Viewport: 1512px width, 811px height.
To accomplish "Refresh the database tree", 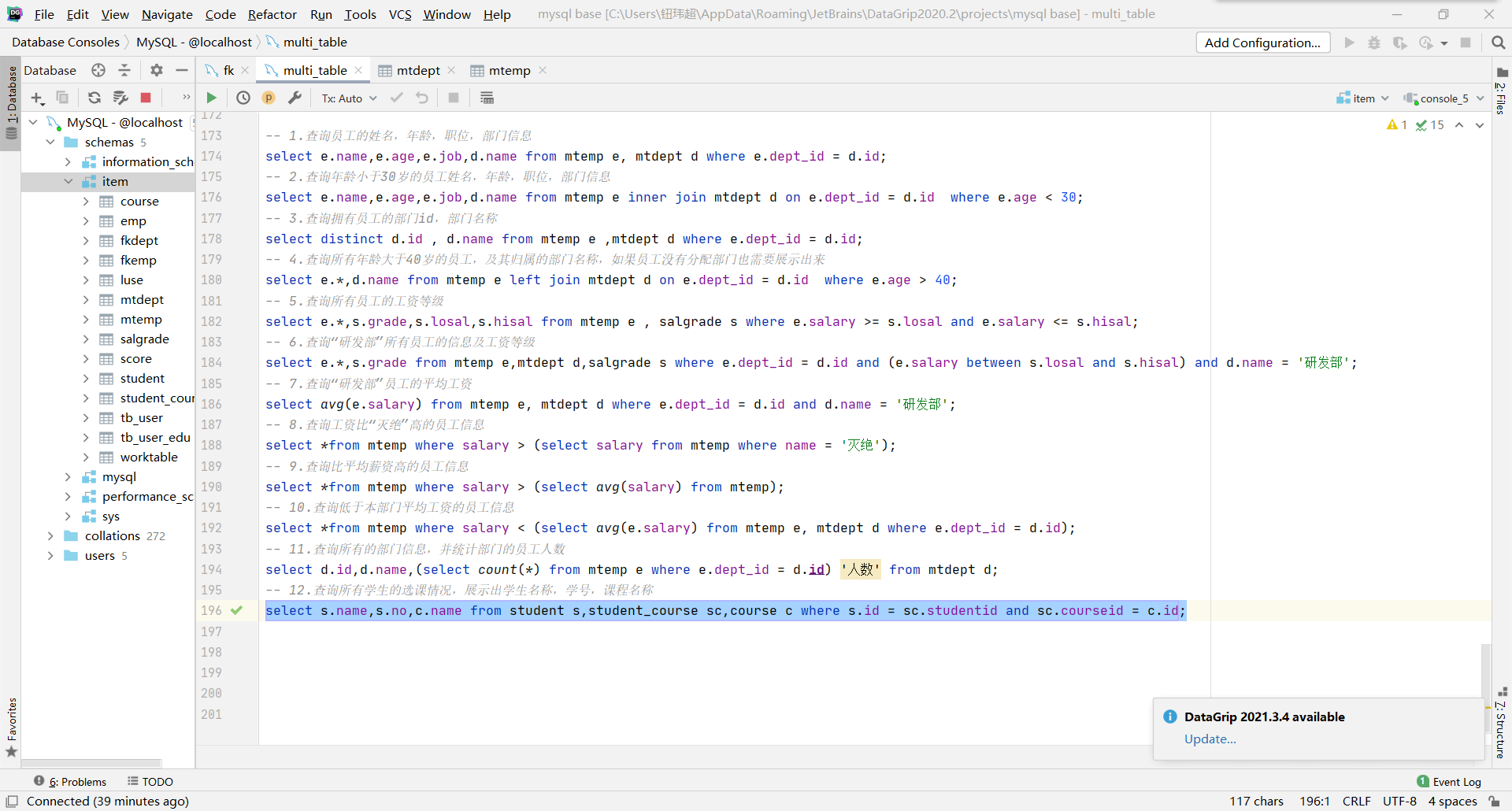I will point(94,98).
